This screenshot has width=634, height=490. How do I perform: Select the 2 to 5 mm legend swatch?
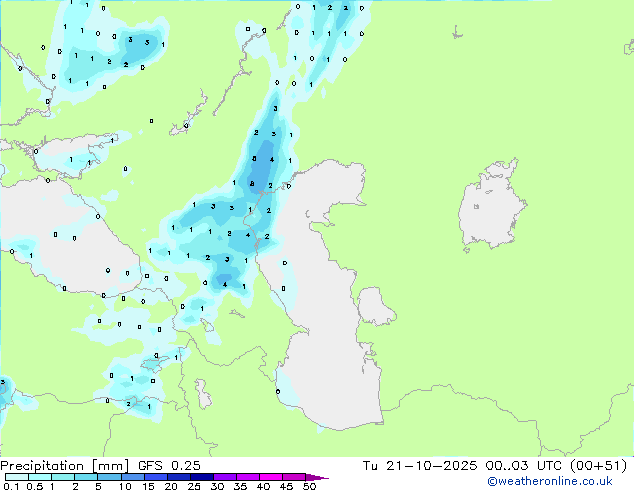[x=86, y=477]
